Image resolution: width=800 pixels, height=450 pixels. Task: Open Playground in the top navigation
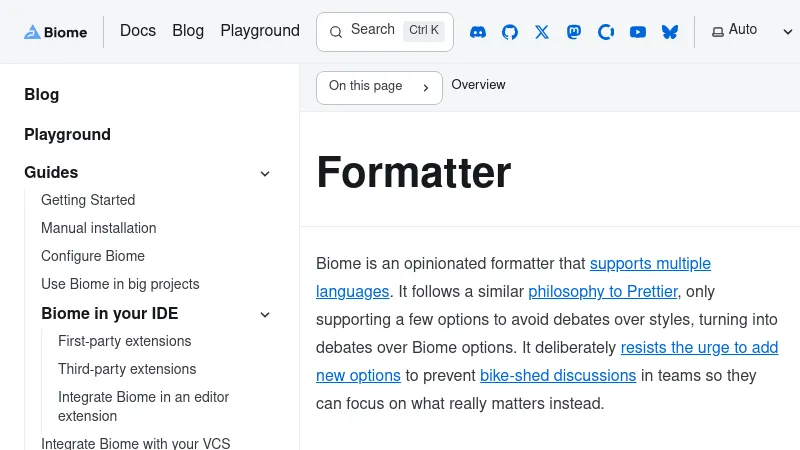[x=260, y=31]
